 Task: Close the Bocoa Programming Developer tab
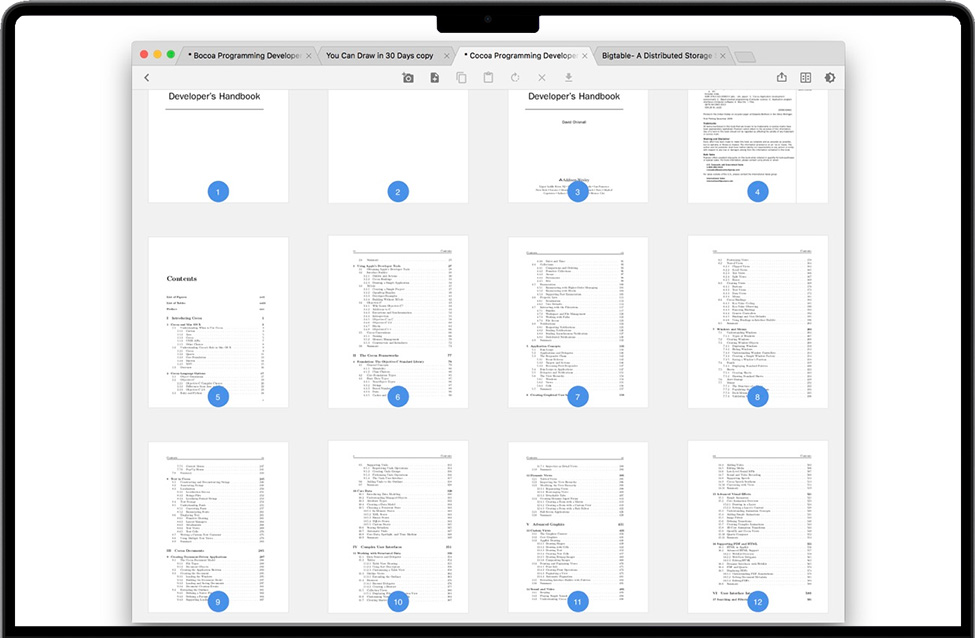coord(308,56)
